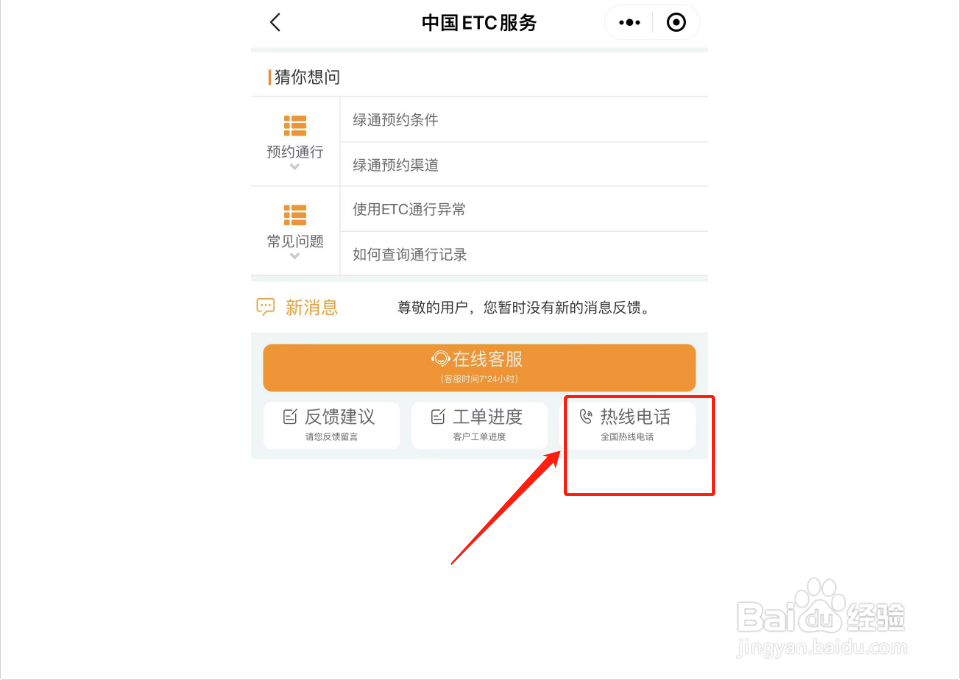Click the 新消息 chat bubble icon
The height and width of the screenshot is (680, 960).
coord(266,307)
